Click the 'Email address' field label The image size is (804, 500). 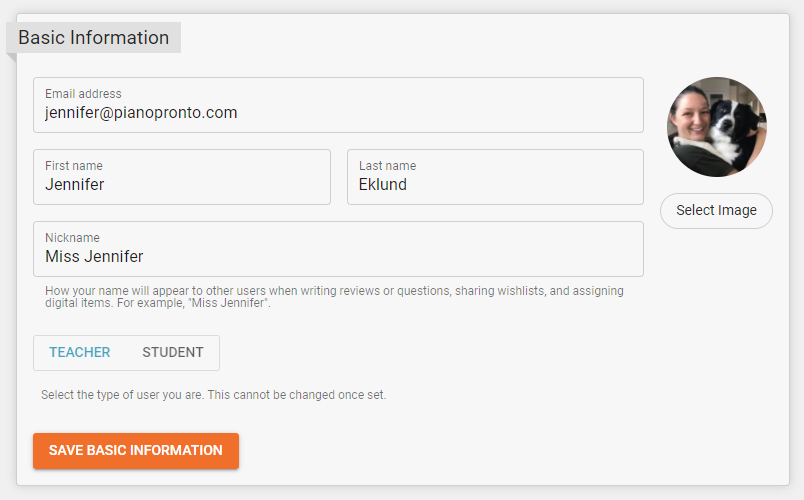coord(83,94)
